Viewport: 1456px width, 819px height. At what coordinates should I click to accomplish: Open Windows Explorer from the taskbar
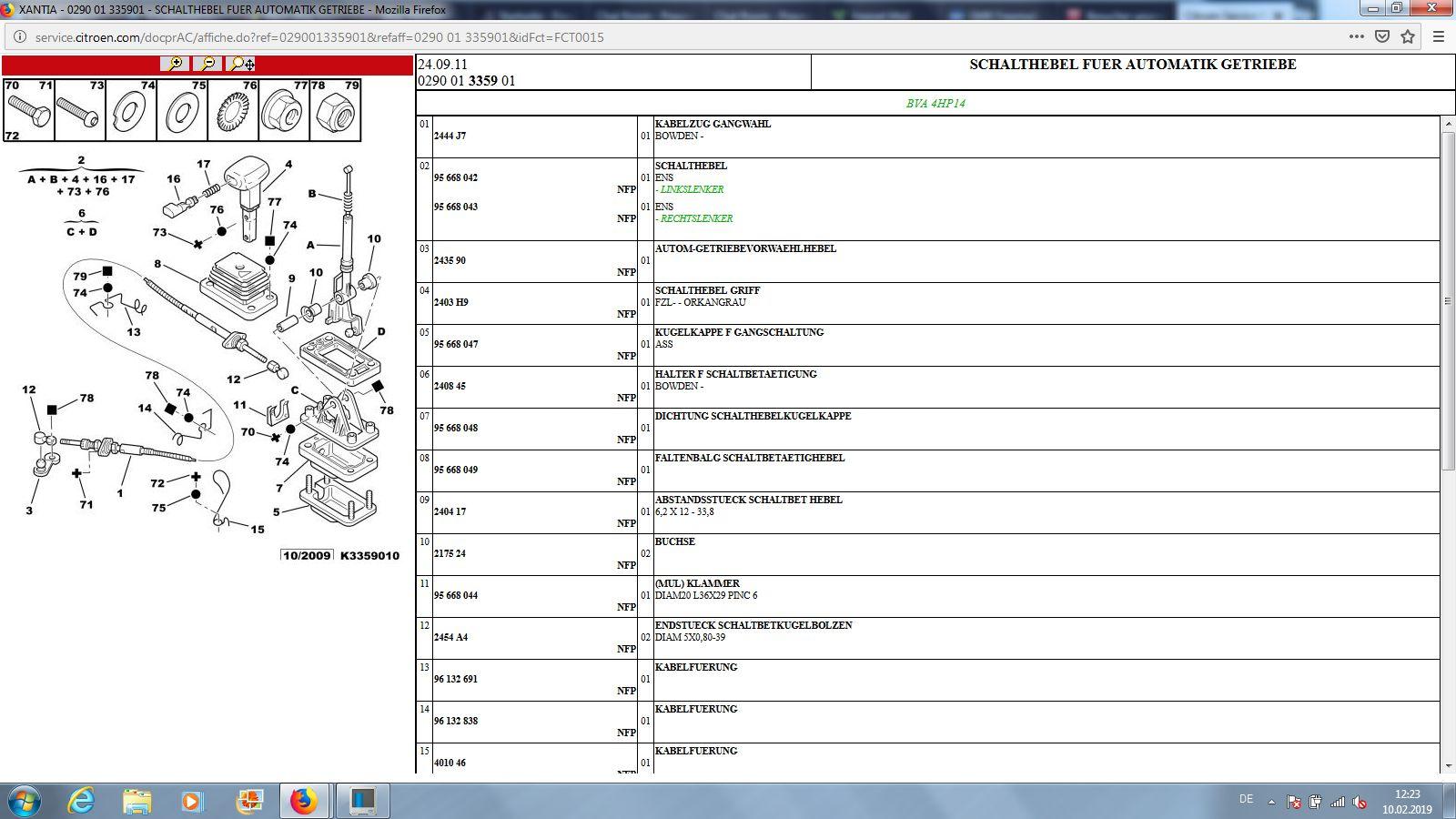136,801
